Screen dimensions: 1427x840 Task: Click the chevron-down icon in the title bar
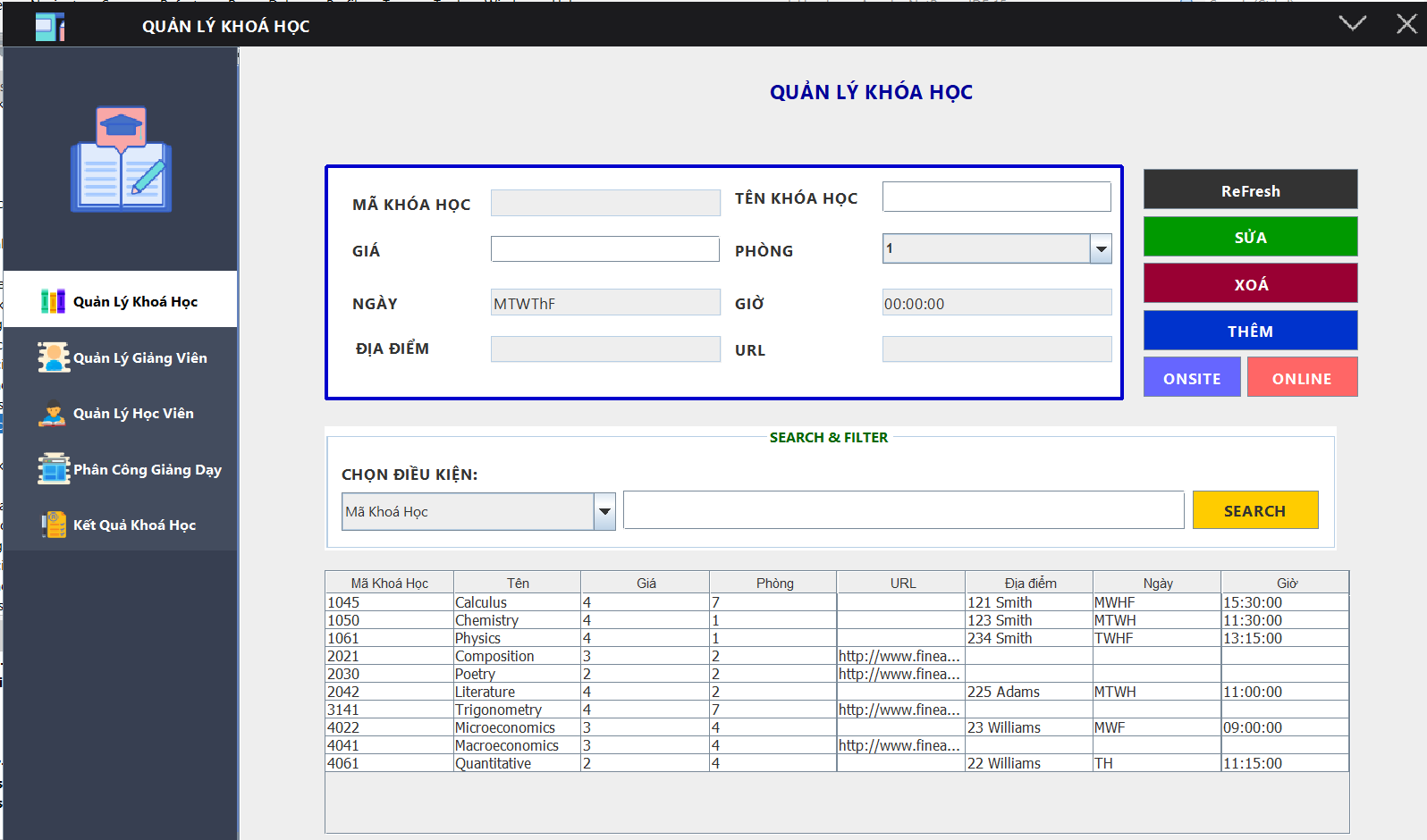click(1352, 24)
